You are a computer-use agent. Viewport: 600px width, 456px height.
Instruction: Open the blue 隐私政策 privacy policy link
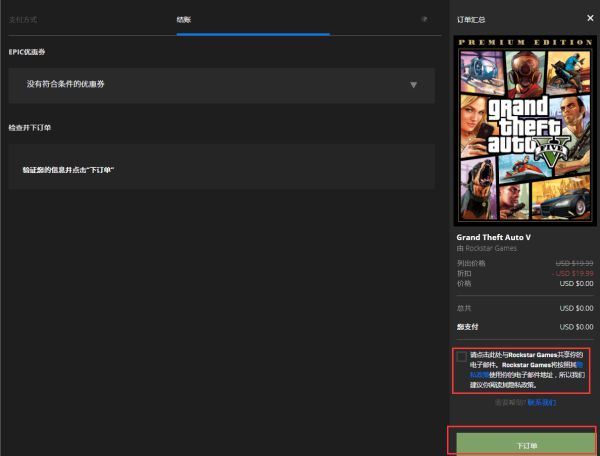(479, 375)
